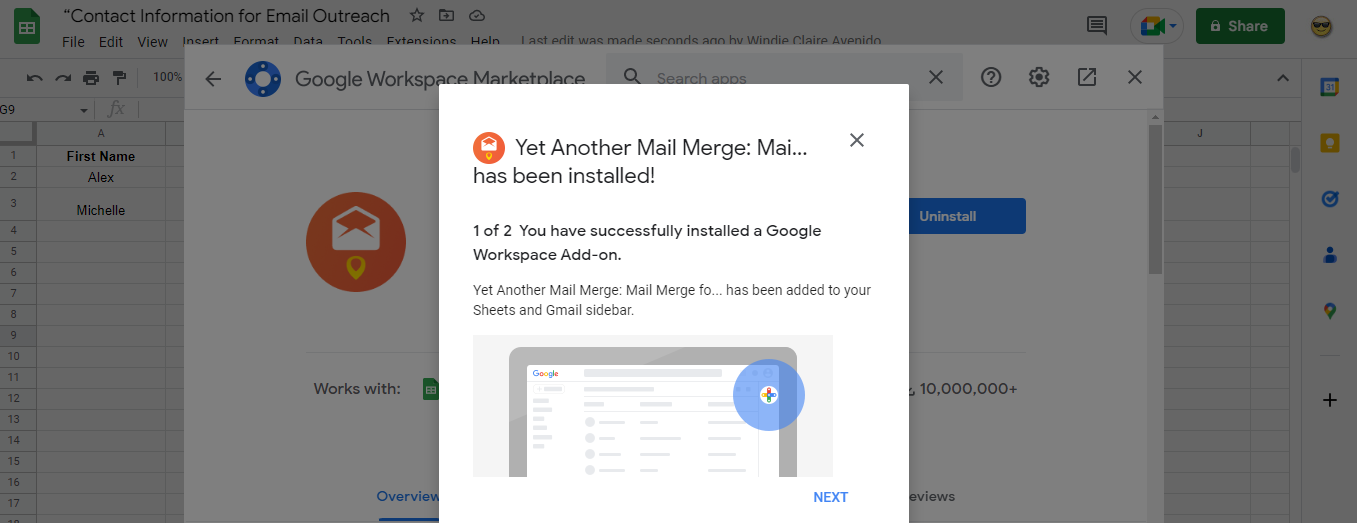Switch to the Overview tab

point(408,496)
